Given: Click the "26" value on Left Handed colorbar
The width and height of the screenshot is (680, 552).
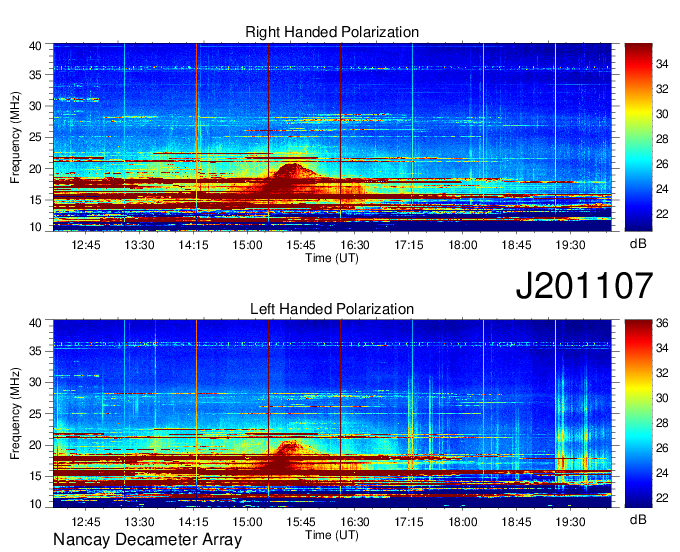Looking at the screenshot, I should [662, 448].
